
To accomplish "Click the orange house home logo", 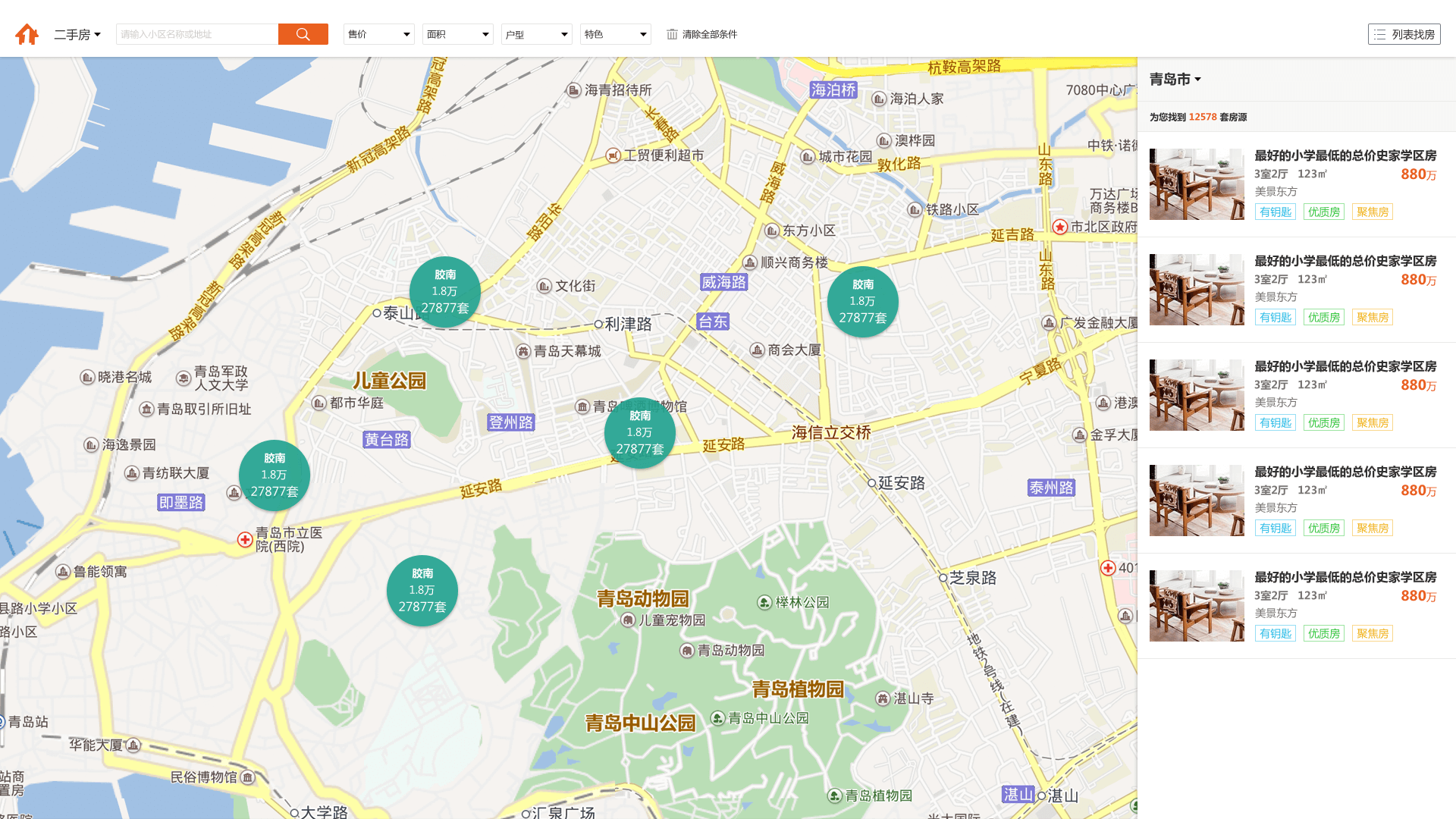I will (27, 34).
